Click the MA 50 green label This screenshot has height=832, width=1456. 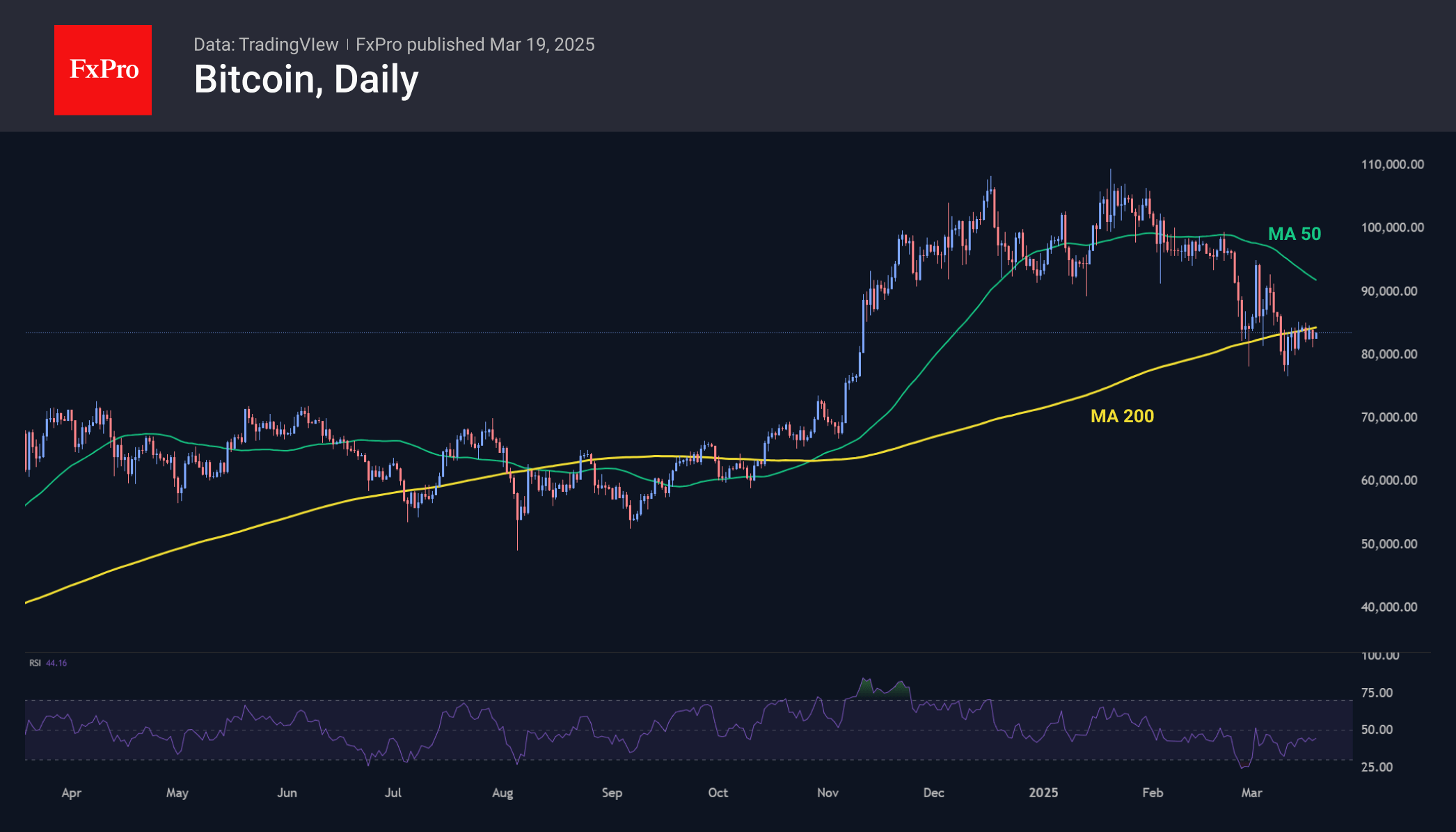pos(1294,234)
